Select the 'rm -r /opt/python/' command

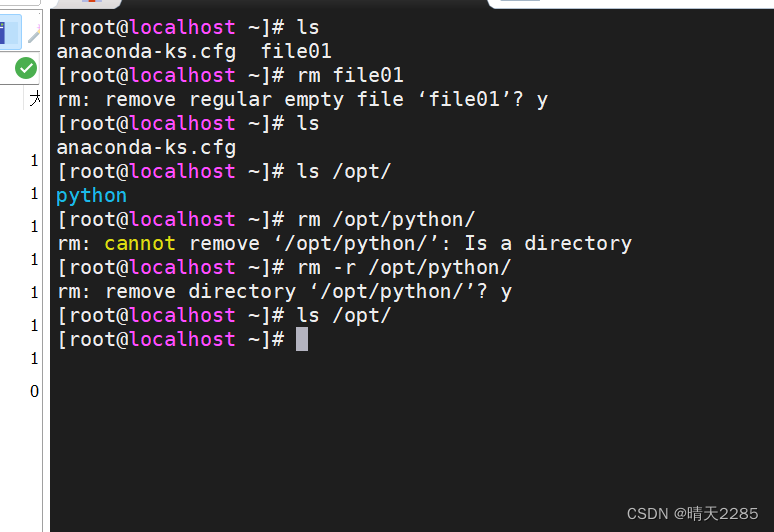coord(404,268)
